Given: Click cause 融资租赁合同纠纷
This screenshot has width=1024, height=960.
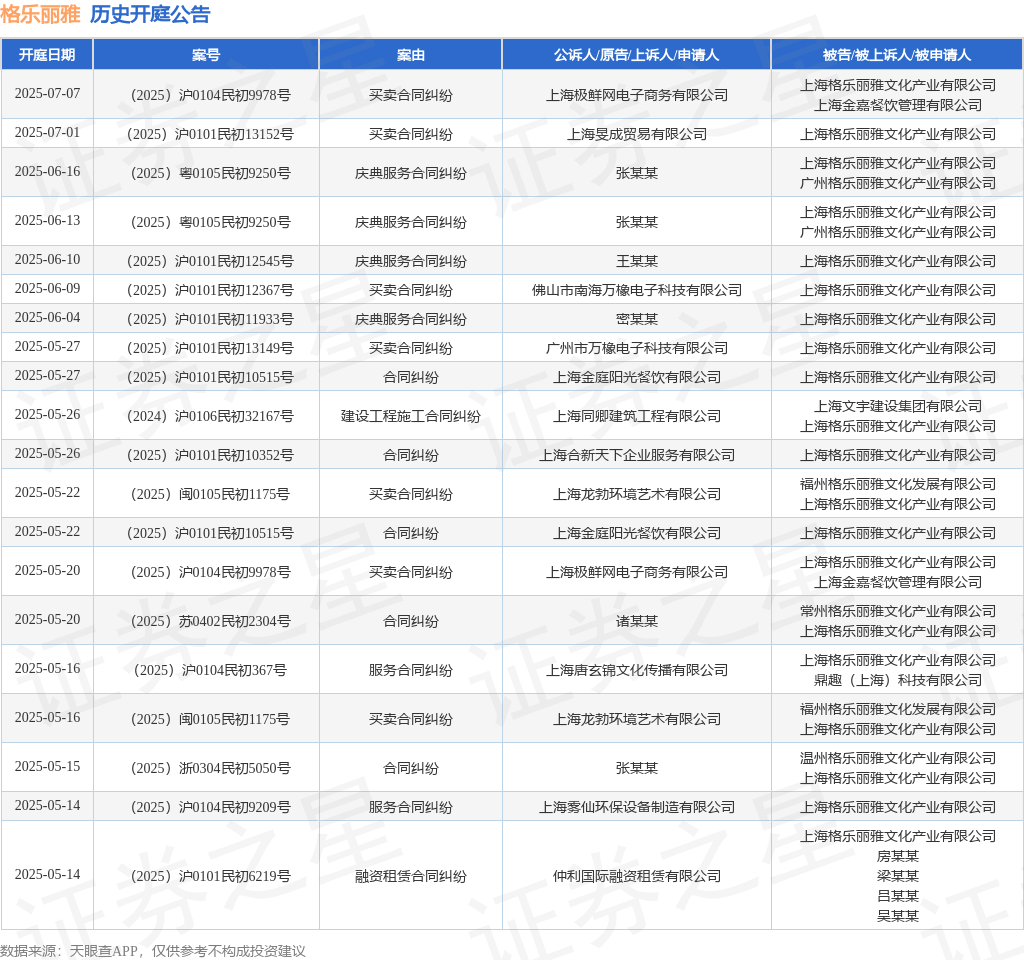Looking at the screenshot, I should [411, 876].
